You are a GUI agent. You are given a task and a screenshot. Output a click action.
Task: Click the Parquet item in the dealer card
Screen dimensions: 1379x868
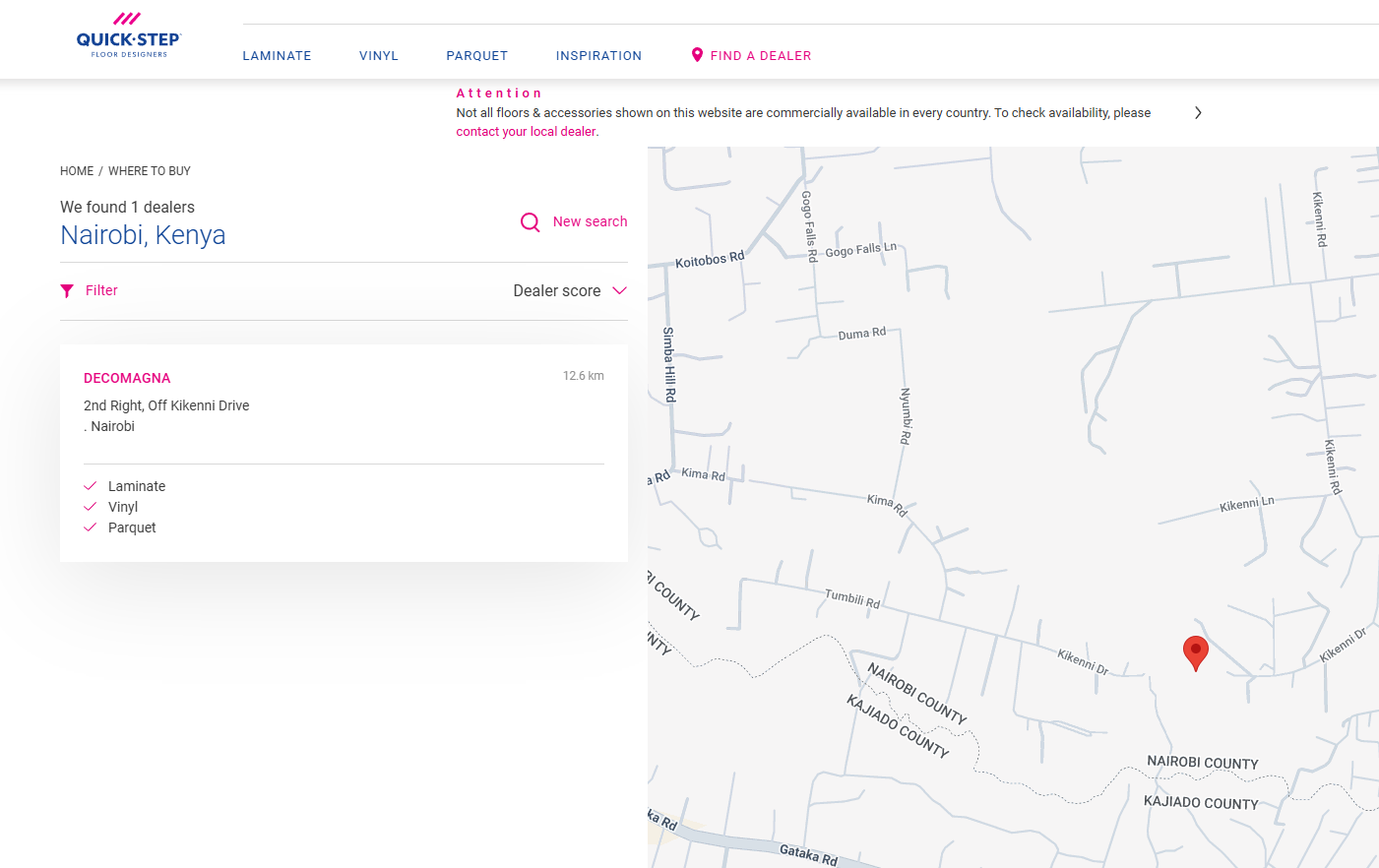click(132, 527)
